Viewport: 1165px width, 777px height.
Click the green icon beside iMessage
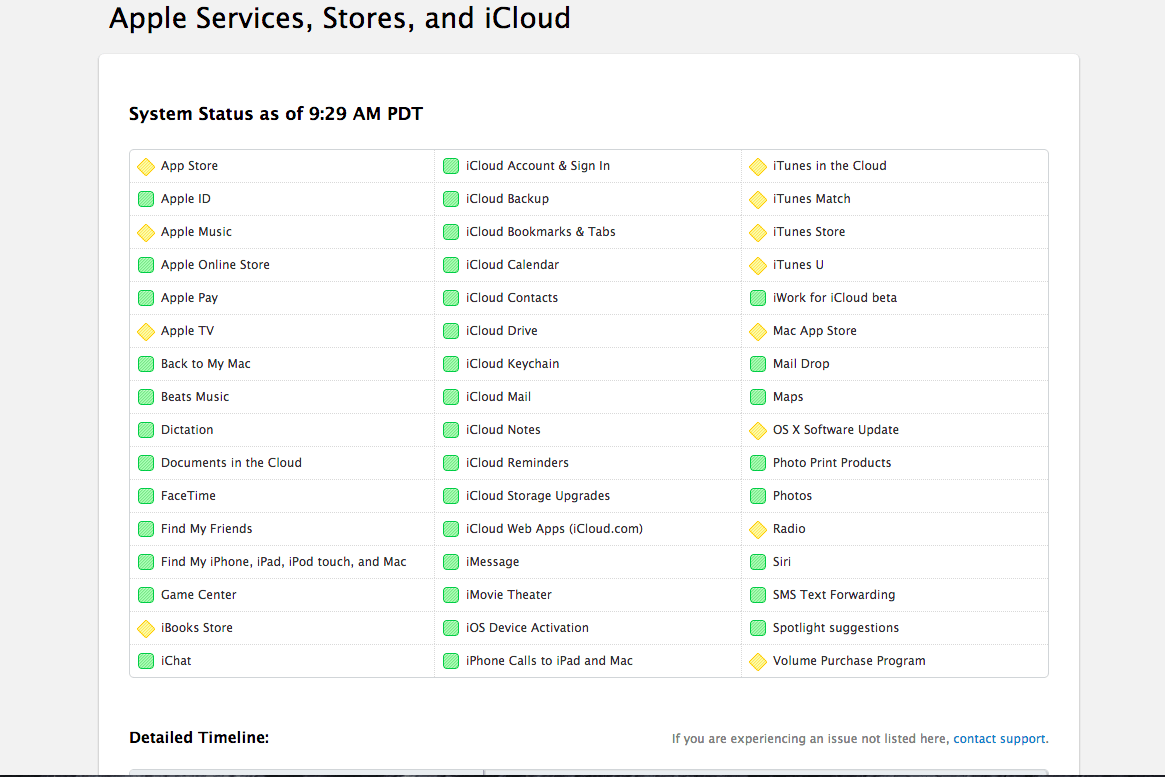451,562
